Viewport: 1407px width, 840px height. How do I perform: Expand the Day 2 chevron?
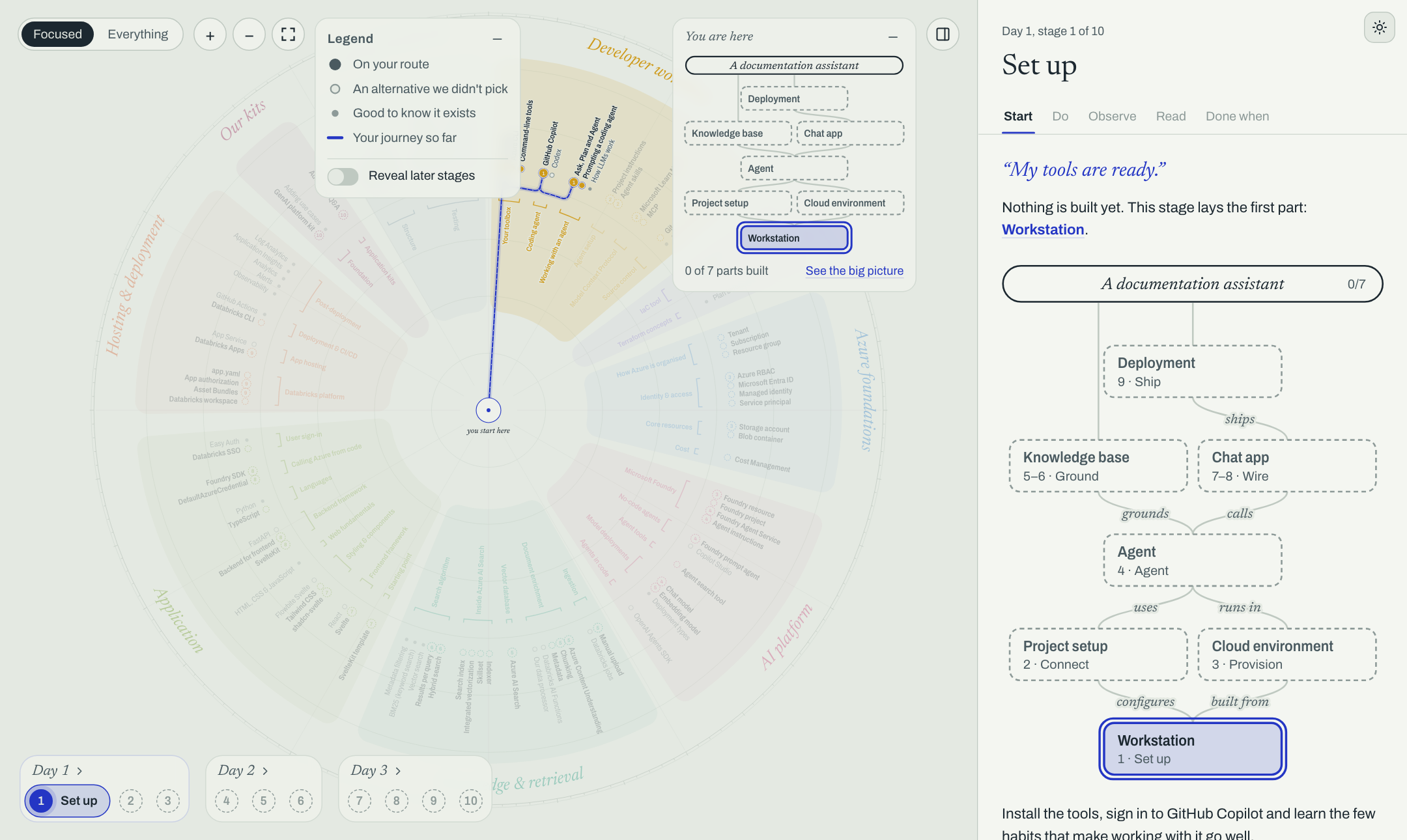click(x=265, y=771)
